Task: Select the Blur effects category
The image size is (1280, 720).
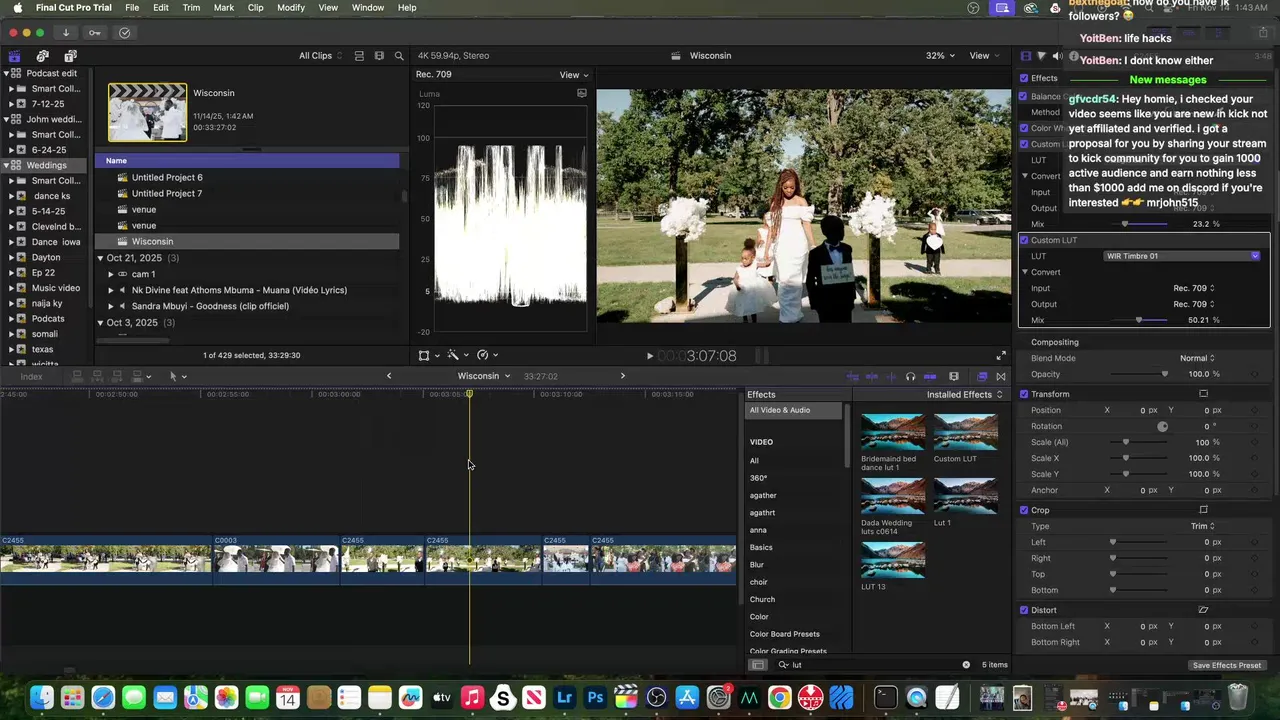Action: [757, 565]
